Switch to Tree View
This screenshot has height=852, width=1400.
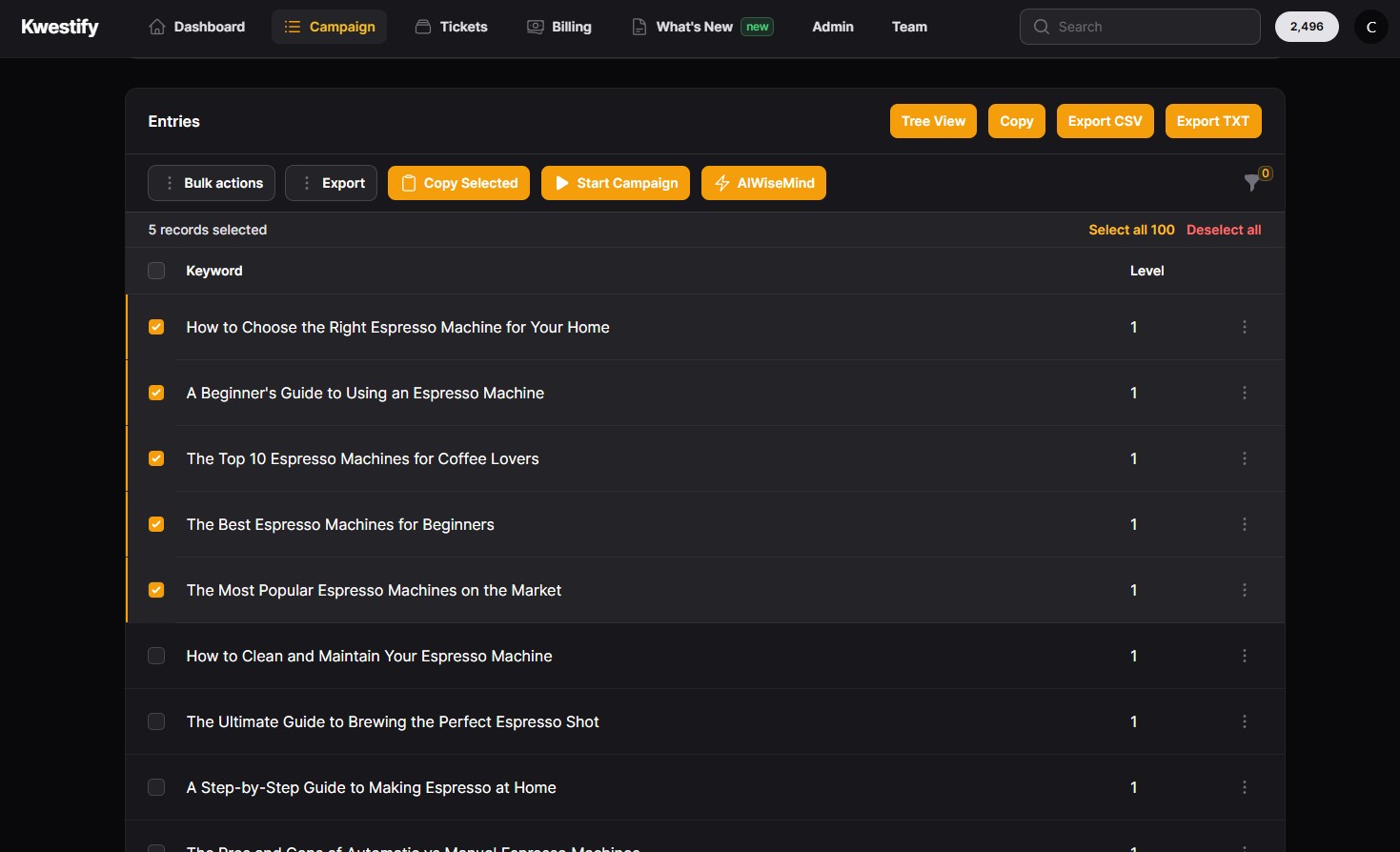(x=933, y=121)
